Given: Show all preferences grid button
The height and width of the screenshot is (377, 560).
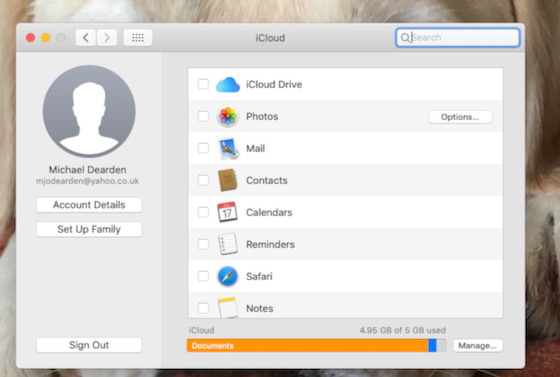Looking at the screenshot, I should pos(138,37).
